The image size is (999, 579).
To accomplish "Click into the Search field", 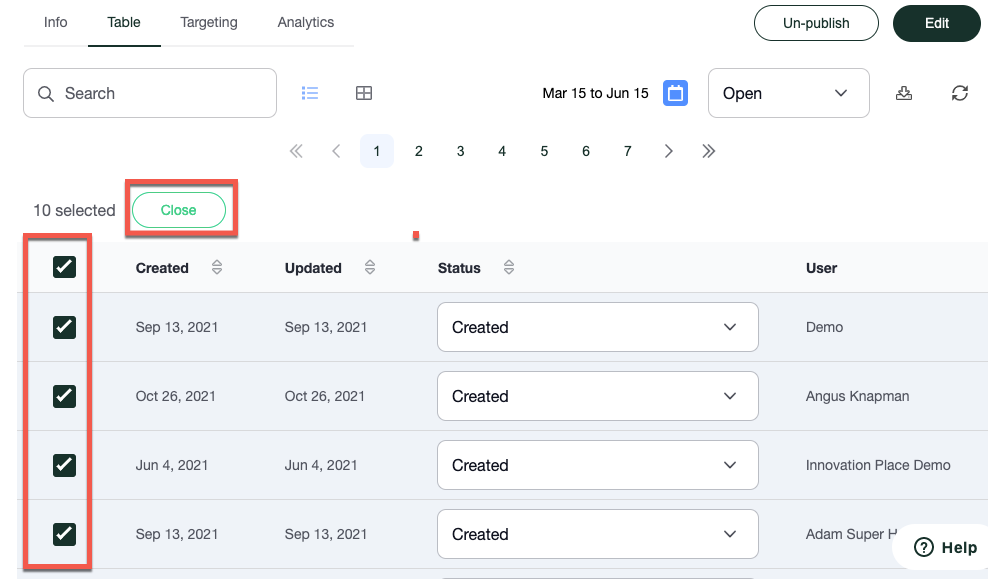I will (150, 93).
